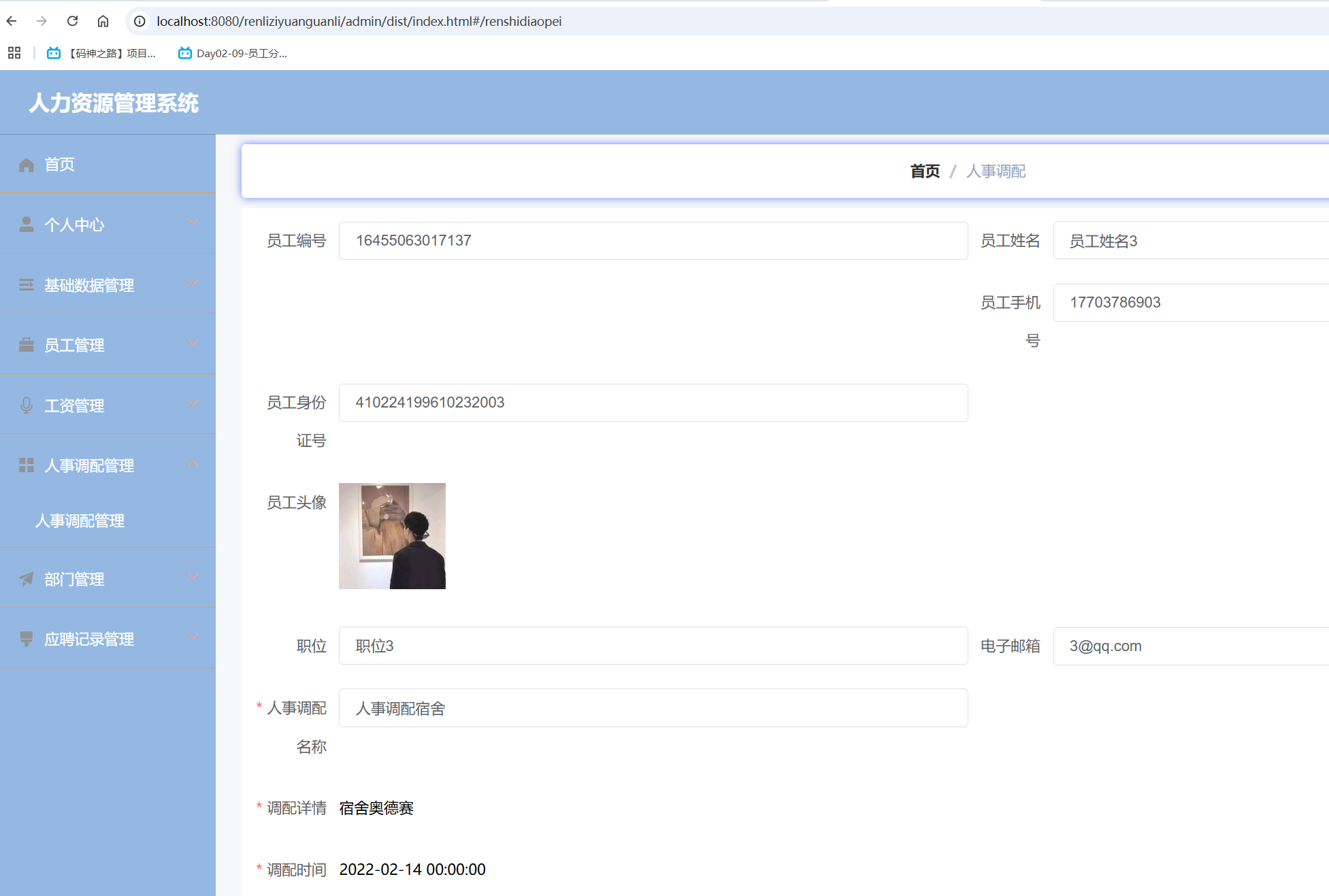Click the grid icon for 人事调配管理
Screen dimensions: 1329x896
point(27,465)
